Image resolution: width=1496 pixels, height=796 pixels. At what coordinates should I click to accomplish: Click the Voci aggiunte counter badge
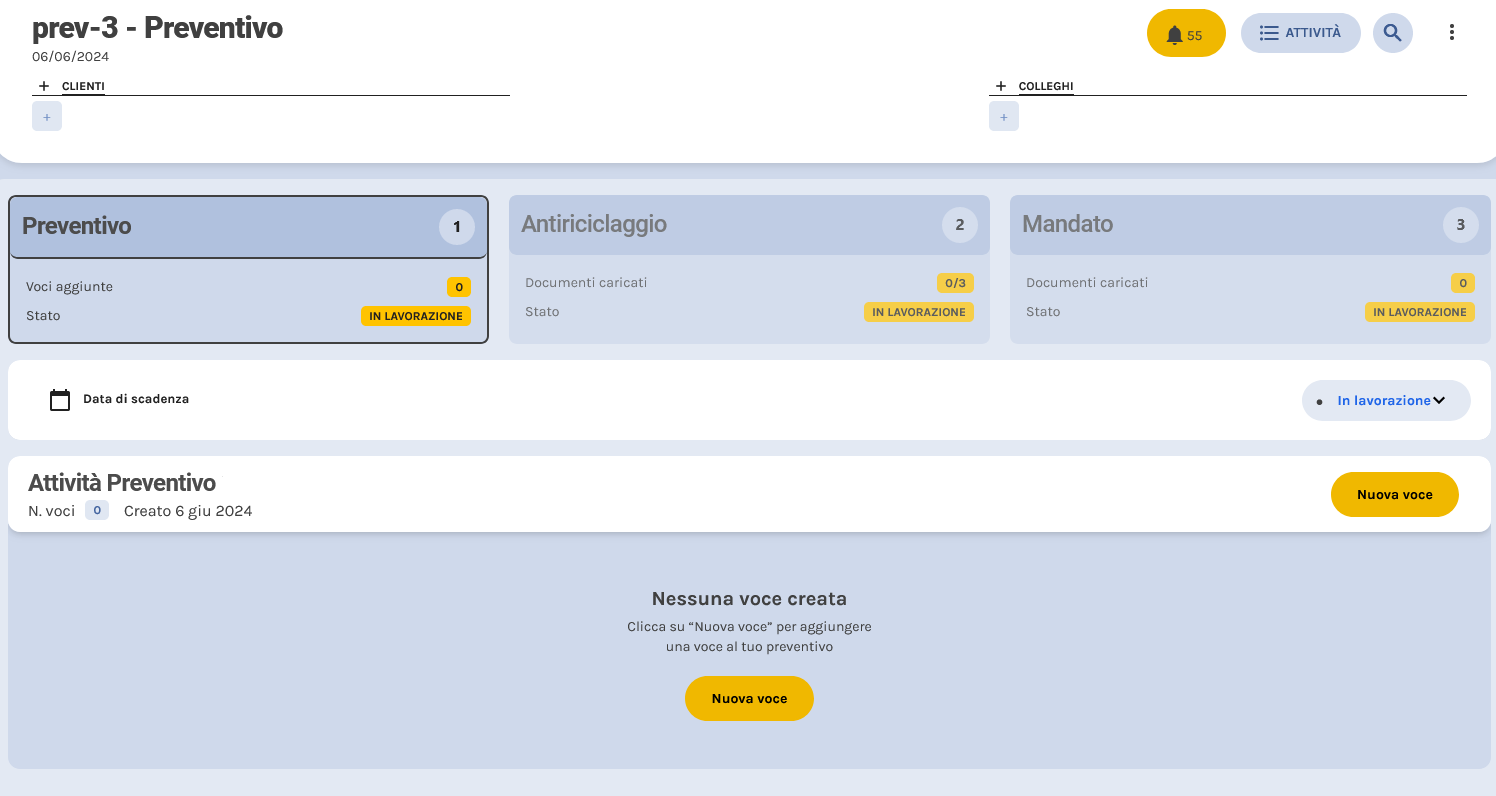(x=458, y=287)
